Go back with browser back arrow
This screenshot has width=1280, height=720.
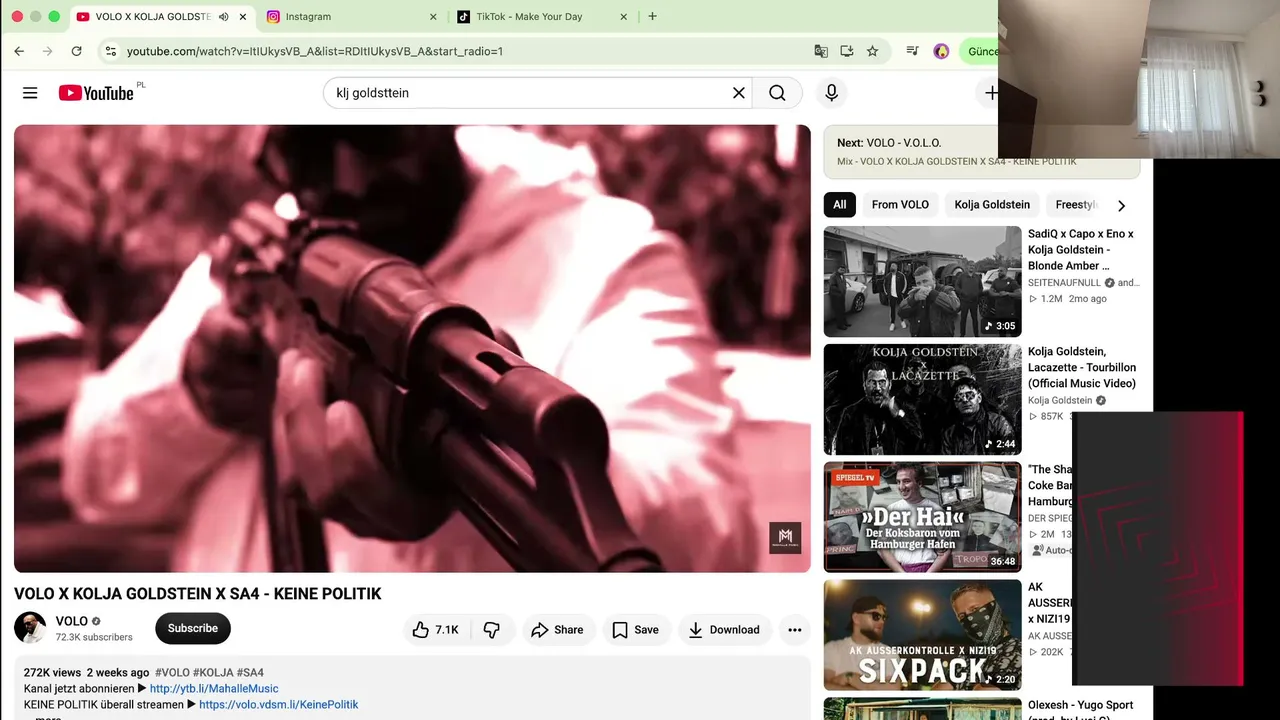click(x=19, y=51)
